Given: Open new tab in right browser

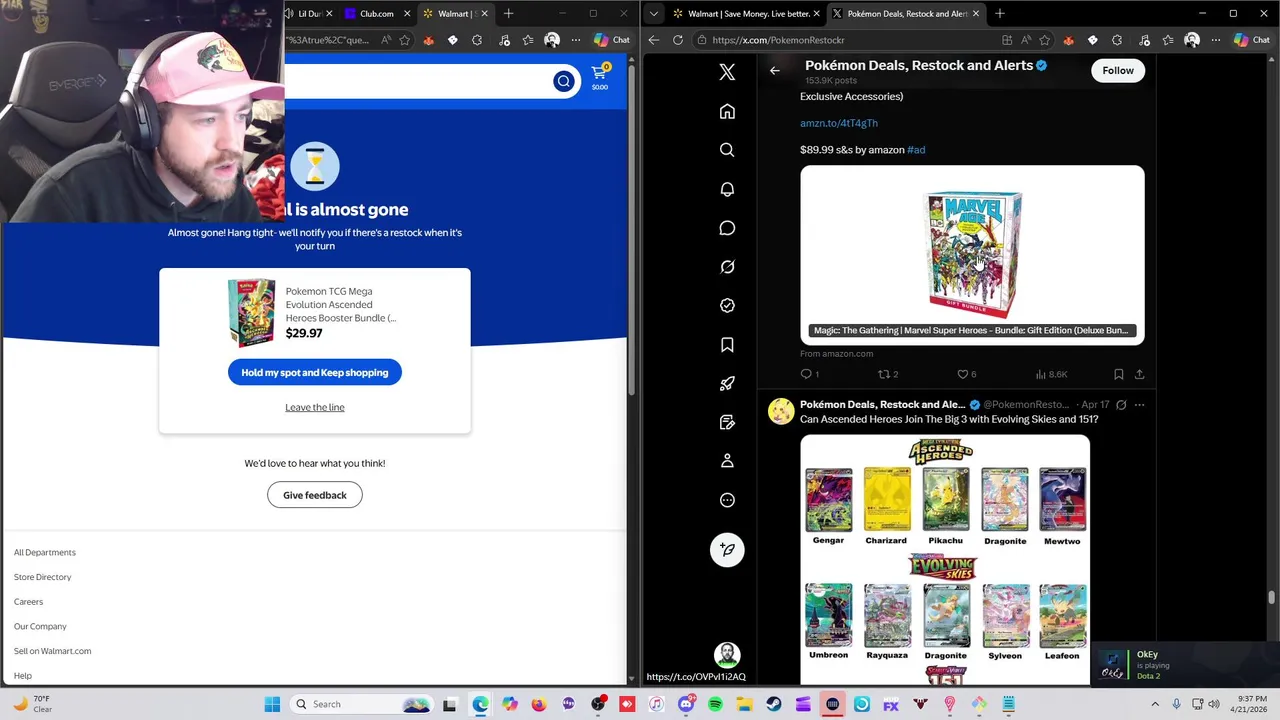Looking at the screenshot, I should tap(1000, 13).
